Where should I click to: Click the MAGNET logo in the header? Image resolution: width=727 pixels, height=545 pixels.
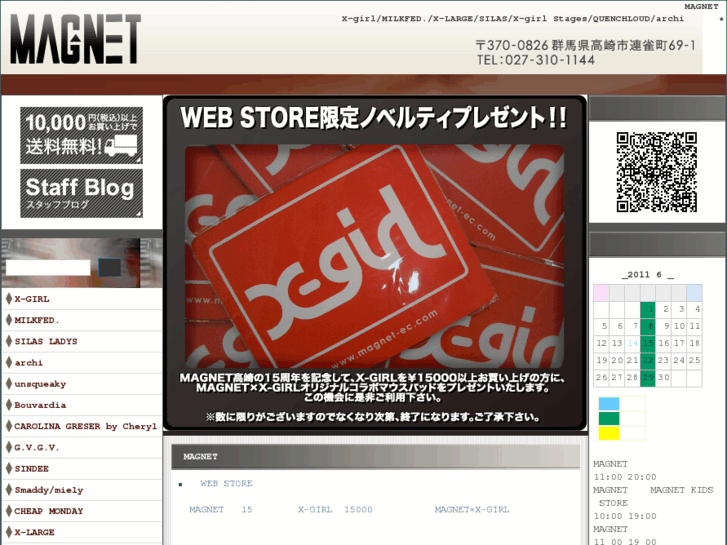(x=75, y=39)
